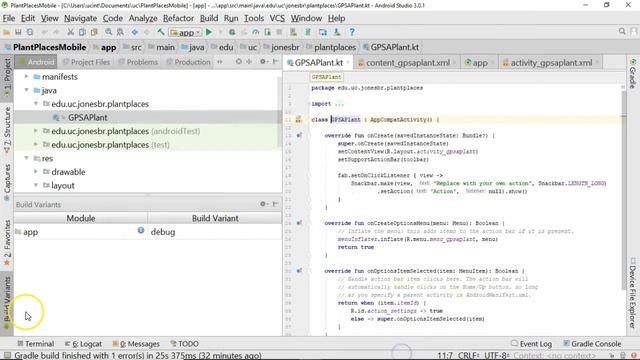640x360 pixels.
Task: Open the app run configuration dropdown
Action: pos(186,32)
